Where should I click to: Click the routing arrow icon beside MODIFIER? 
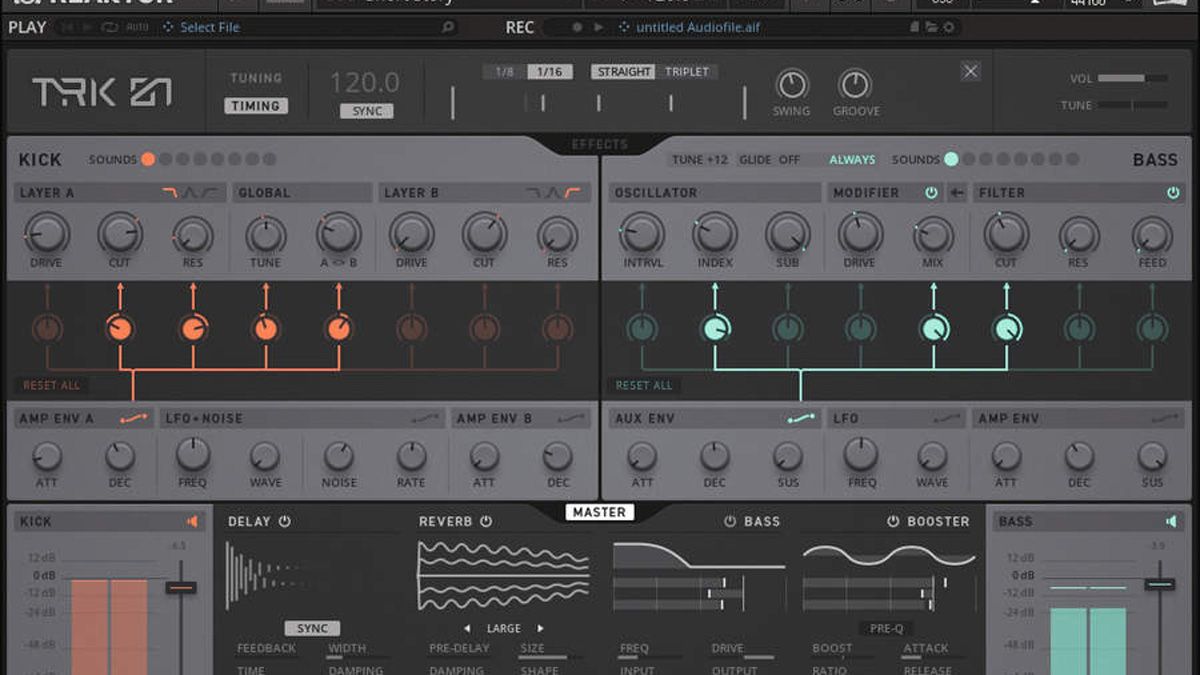coord(958,191)
